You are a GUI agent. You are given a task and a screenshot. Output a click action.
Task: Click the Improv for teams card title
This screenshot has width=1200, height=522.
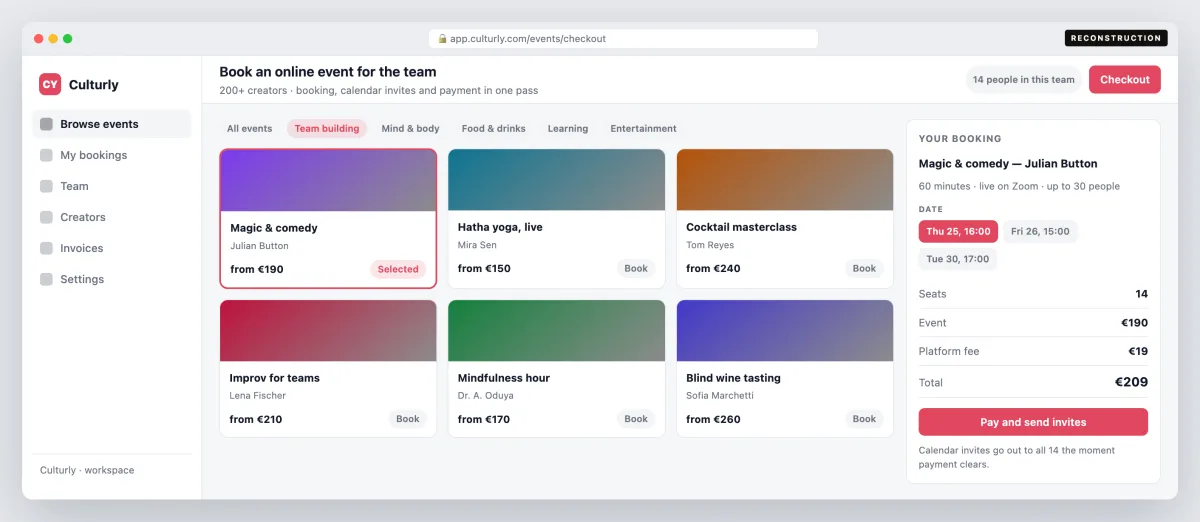point(274,378)
